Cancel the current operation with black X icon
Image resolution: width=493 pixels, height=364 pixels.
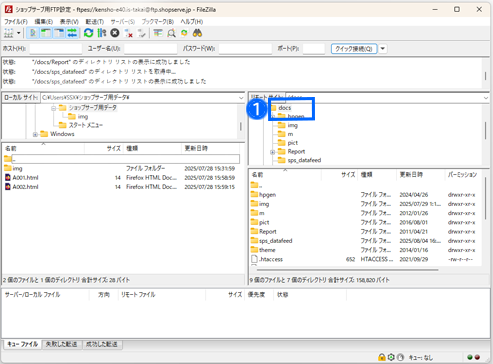115,33
